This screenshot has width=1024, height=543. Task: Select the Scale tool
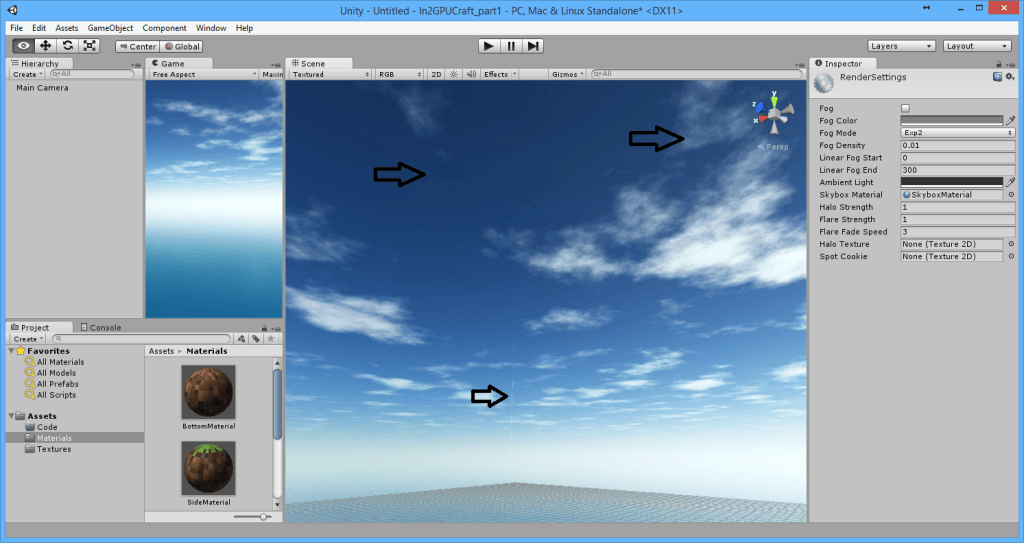(90, 46)
